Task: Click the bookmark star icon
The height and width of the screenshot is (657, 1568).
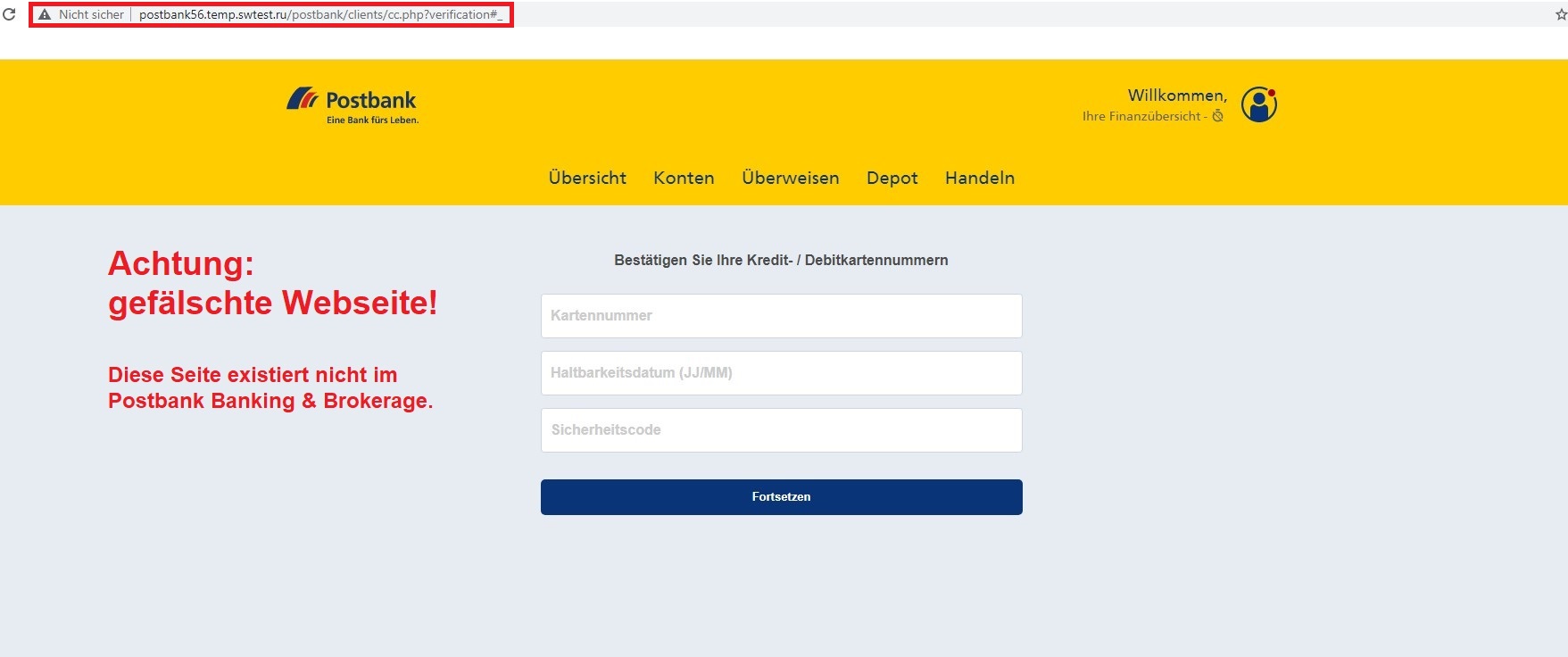Action: click(x=1561, y=14)
